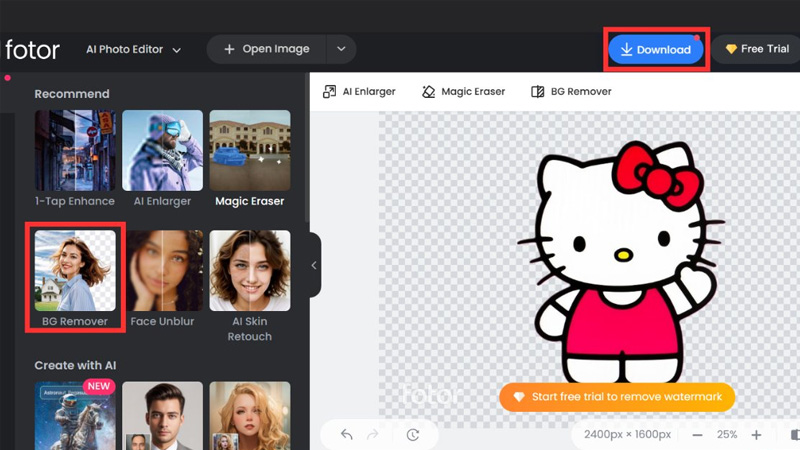Toggle the compare view icon at bottom right

click(794, 435)
